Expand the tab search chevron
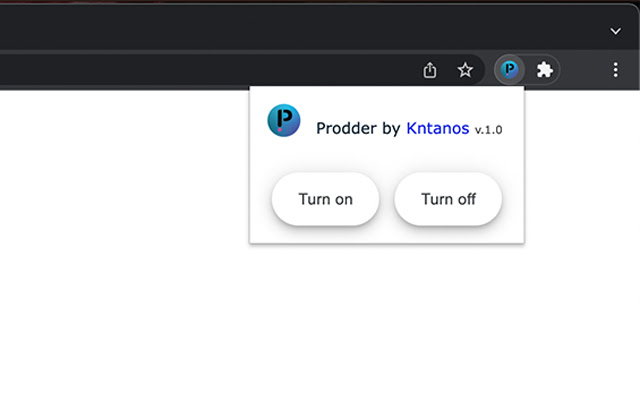The height and width of the screenshot is (400, 640). click(x=615, y=31)
